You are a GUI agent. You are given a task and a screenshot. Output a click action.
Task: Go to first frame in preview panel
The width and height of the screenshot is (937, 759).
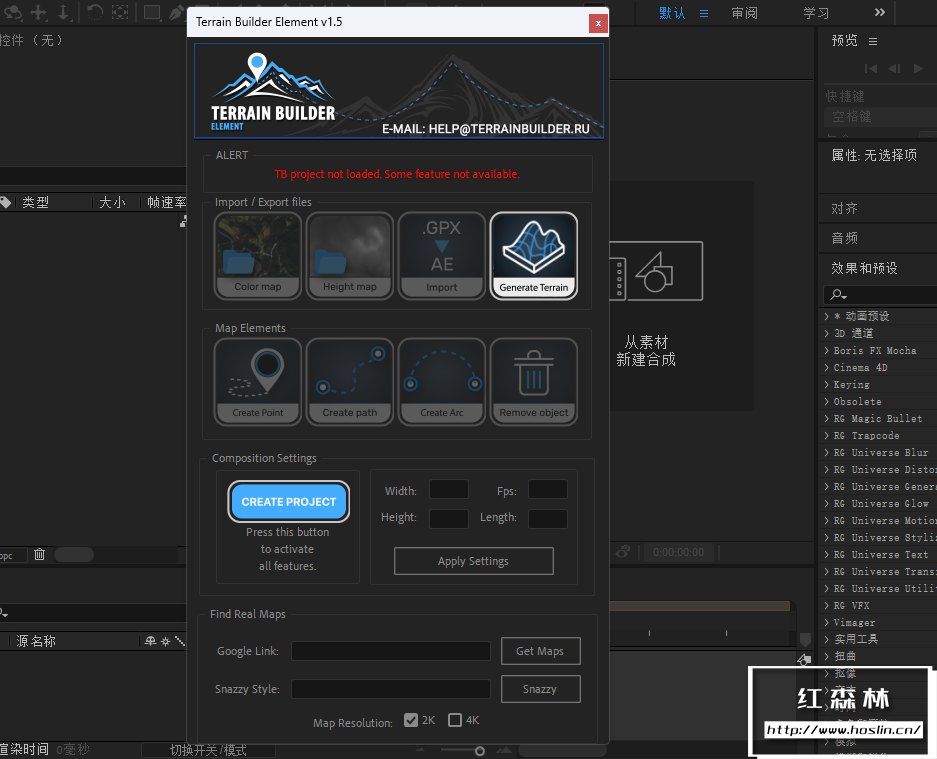pos(871,69)
